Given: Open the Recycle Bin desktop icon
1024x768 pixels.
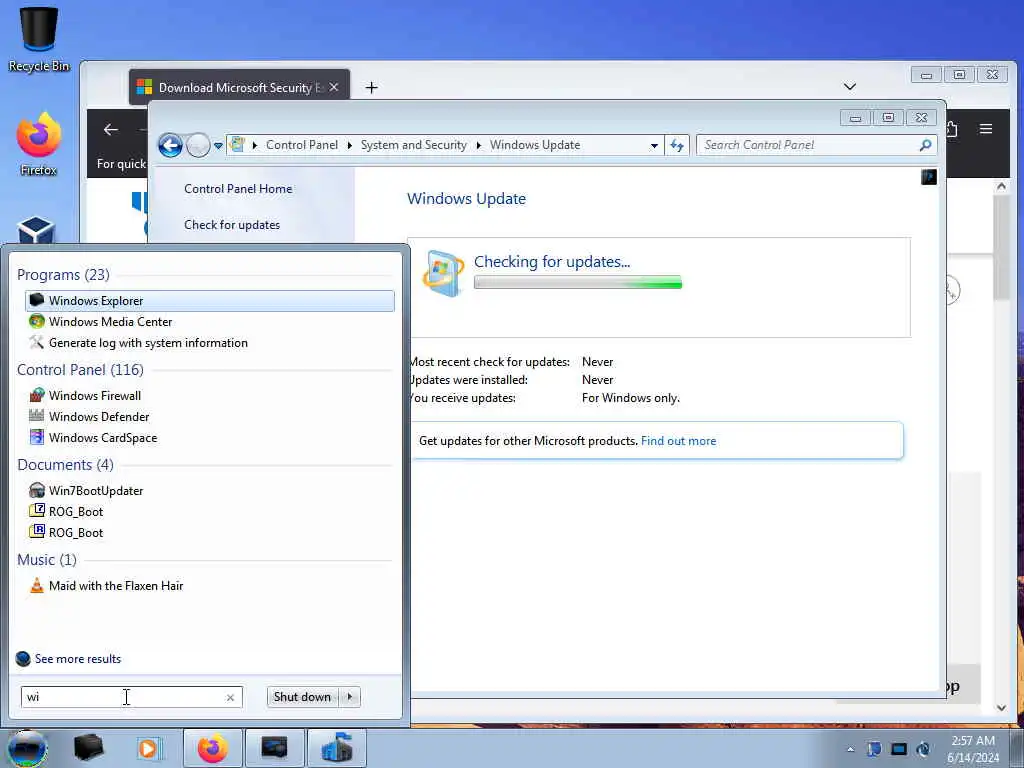Looking at the screenshot, I should (39, 39).
